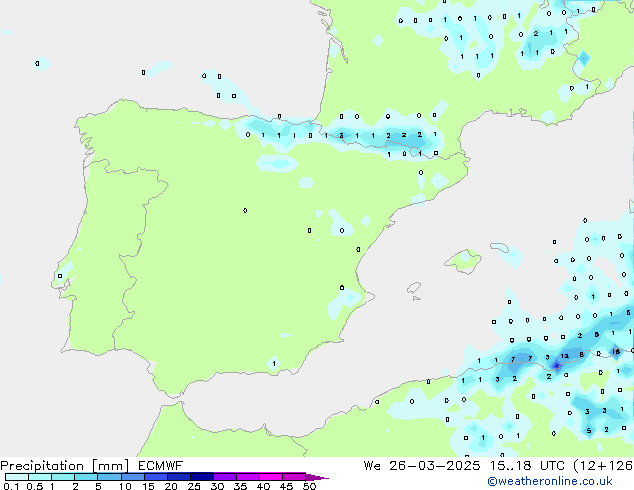Select the 0.5–1 mm legend color box

click(x=40, y=477)
